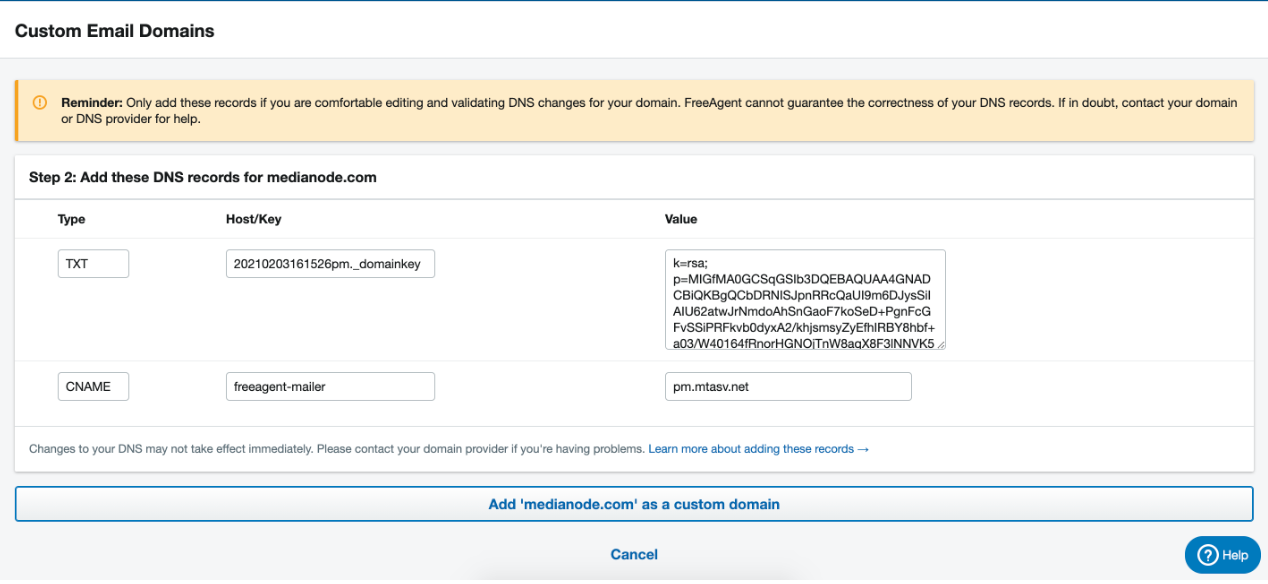This screenshot has height=584, width=1268.
Task: Click the warning icon in the reminder banner
Action: (x=40, y=102)
